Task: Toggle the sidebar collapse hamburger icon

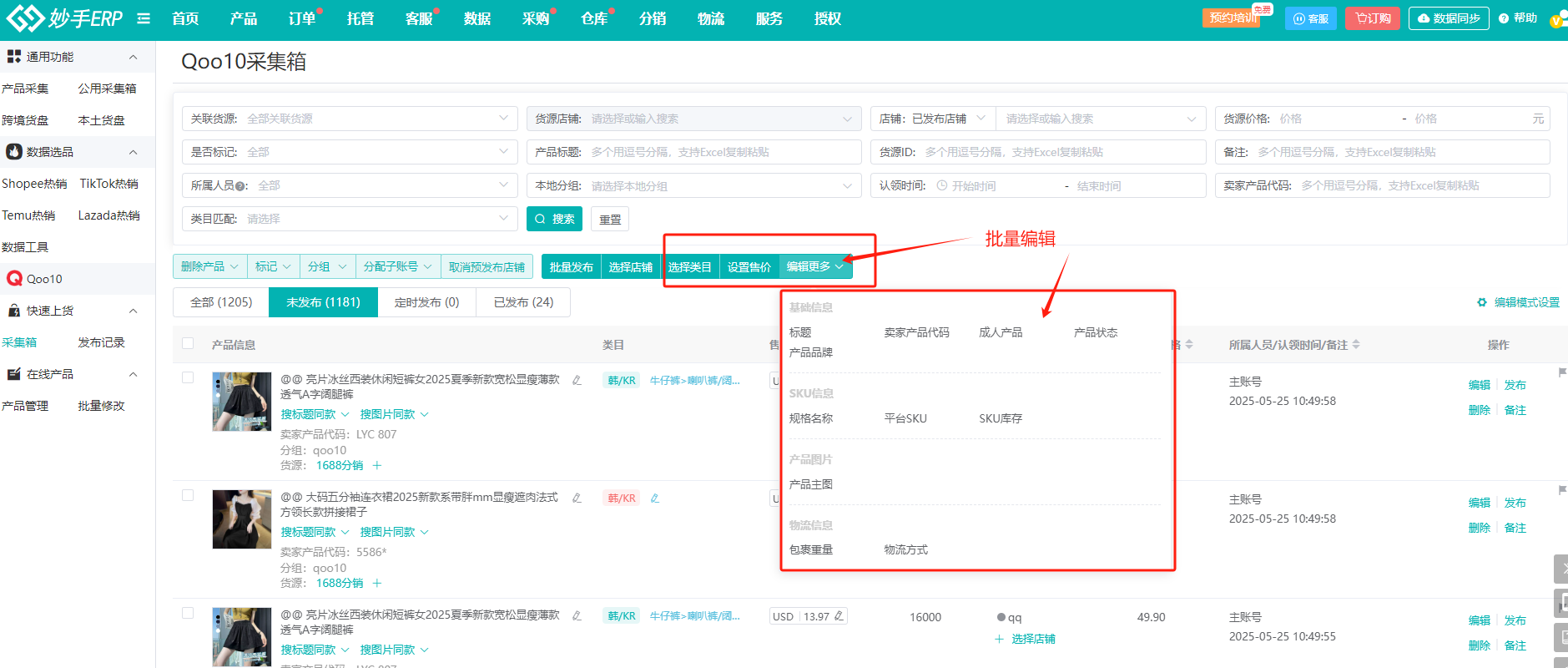Action: pyautogui.click(x=144, y=18)
